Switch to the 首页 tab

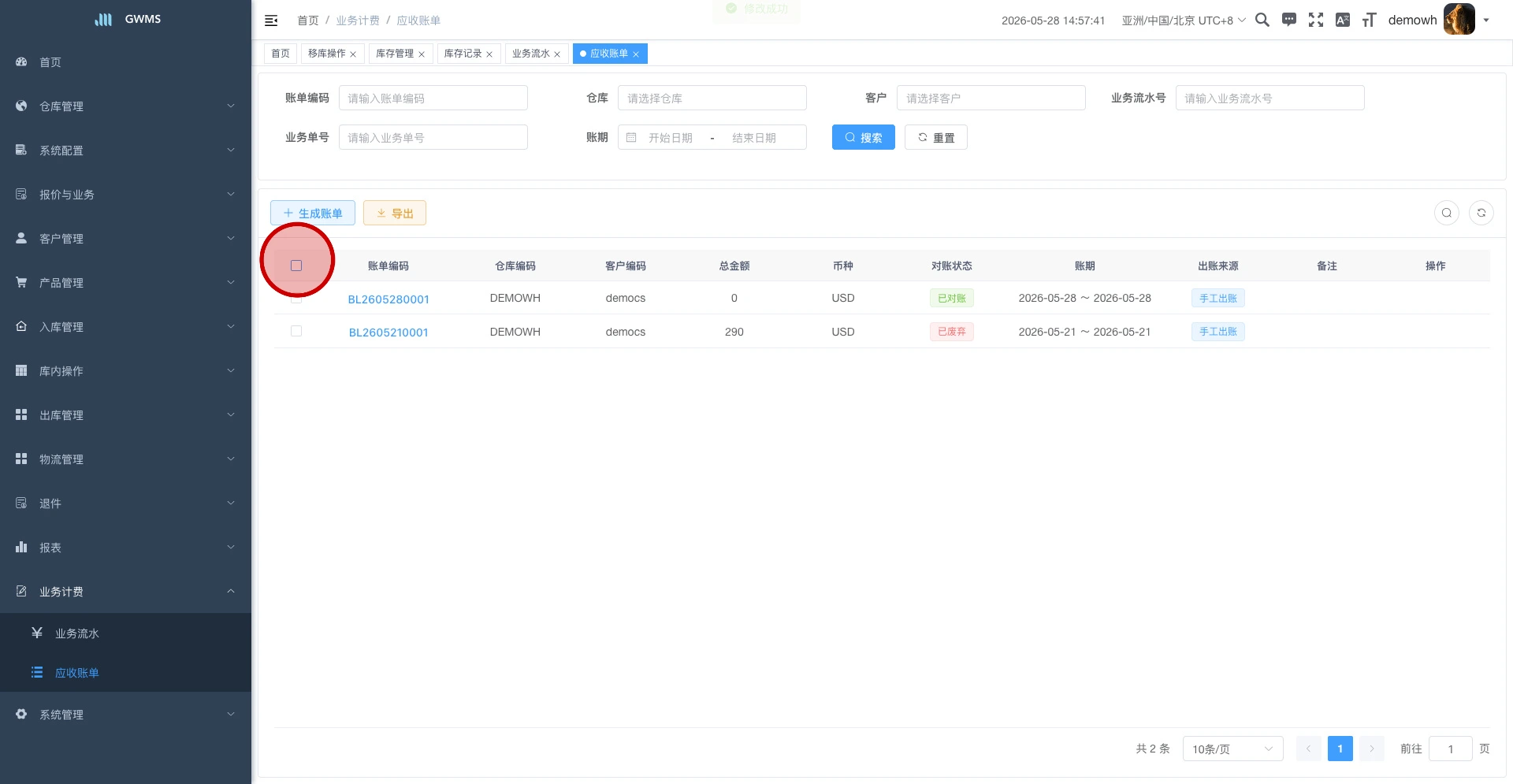point(281,54)
